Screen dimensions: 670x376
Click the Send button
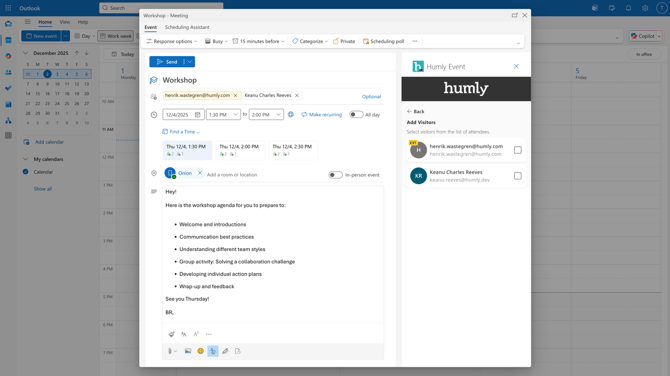[x=167, y=62]
